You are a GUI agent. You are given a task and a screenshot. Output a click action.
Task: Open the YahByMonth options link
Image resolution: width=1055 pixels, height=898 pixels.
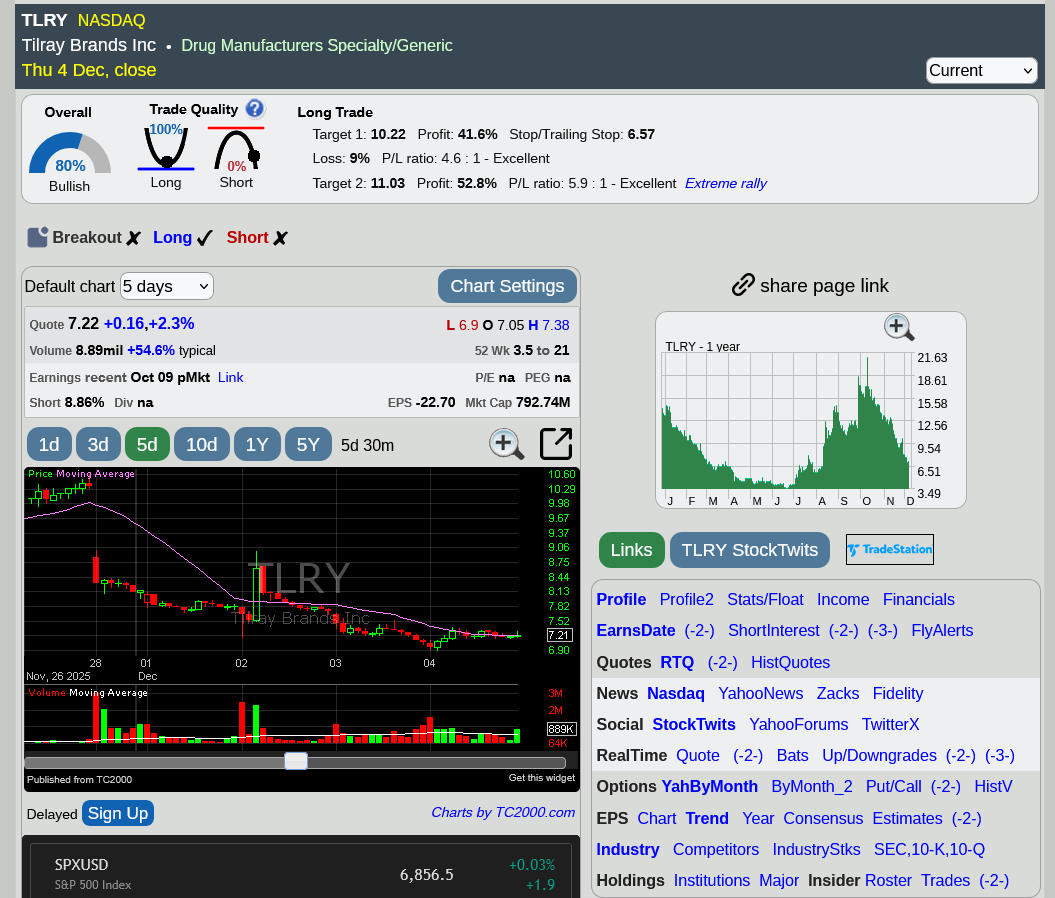coord(709,786)
